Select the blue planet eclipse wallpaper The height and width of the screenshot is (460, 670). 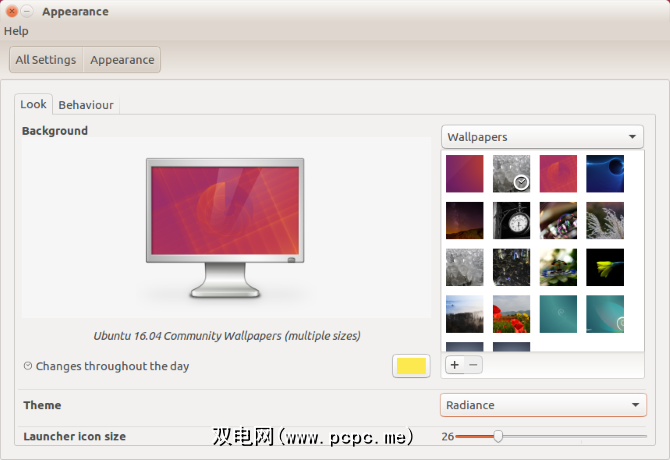tap(605, 173)
